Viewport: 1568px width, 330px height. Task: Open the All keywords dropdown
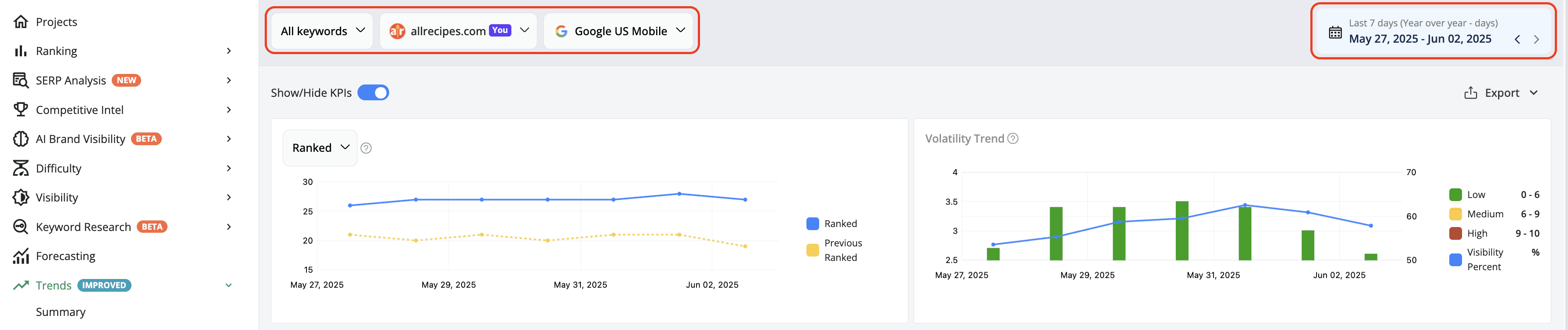click(x=322, y=31)
